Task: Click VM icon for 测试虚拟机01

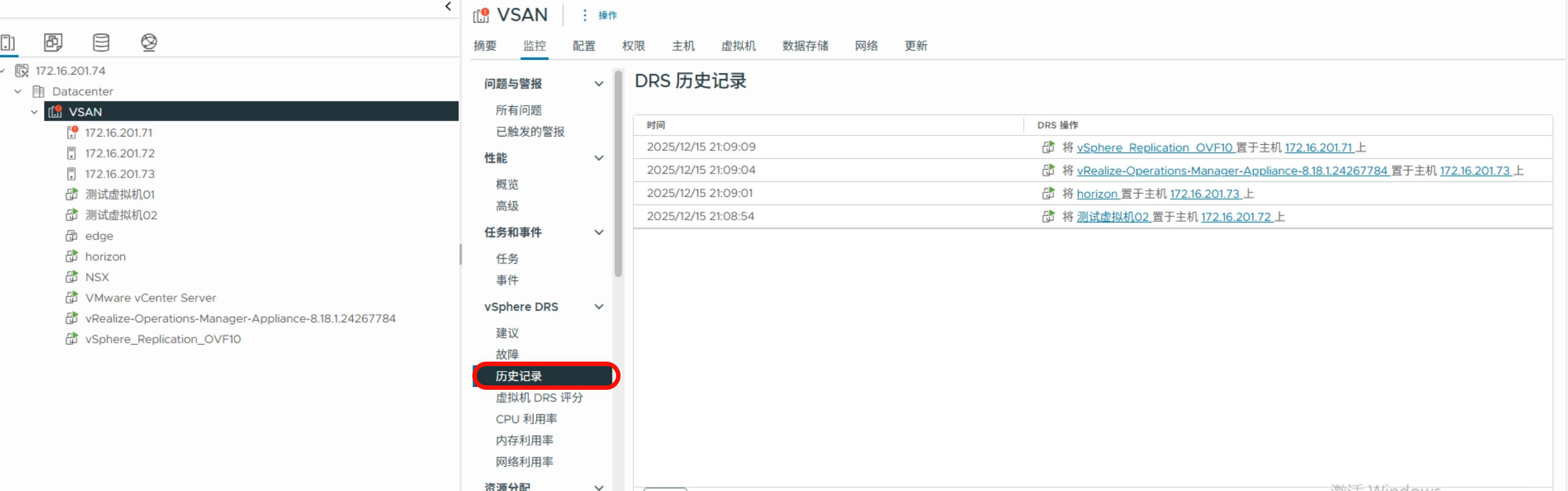Action: click(72, 194)
